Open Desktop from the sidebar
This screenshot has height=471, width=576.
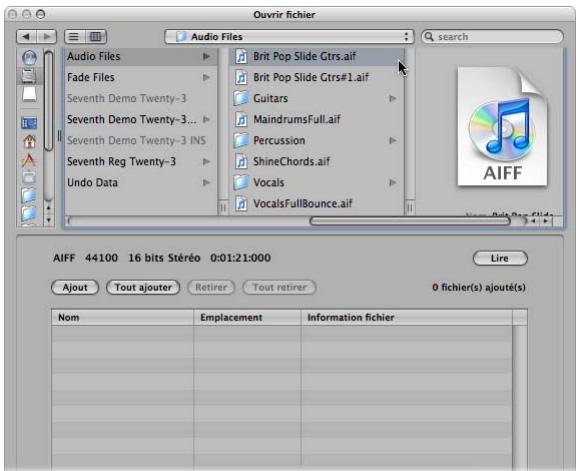(x=29, y=123)
